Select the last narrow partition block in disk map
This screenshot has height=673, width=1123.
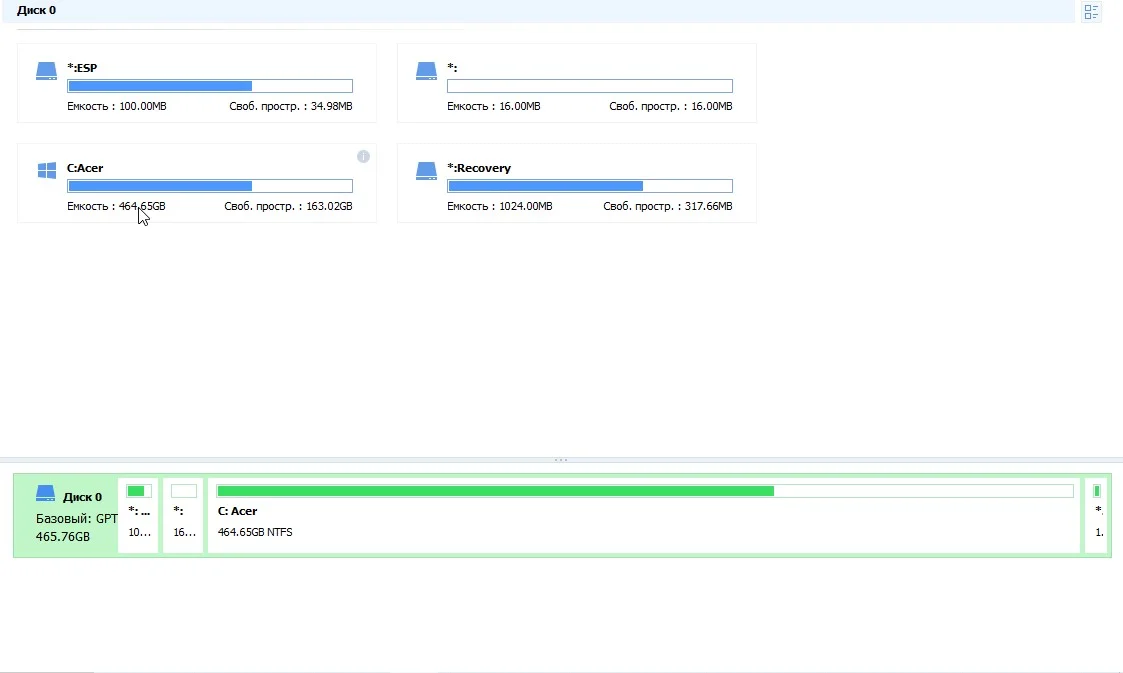point(1097,515)
